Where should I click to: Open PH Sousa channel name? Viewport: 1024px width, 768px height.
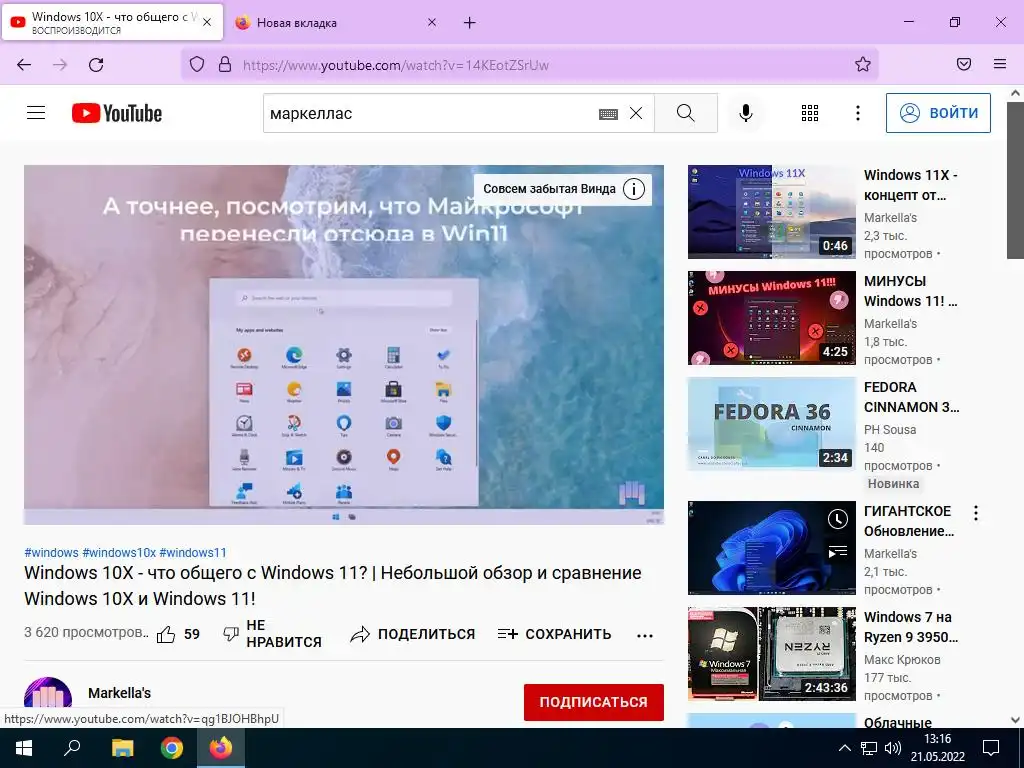click(889, 430)
